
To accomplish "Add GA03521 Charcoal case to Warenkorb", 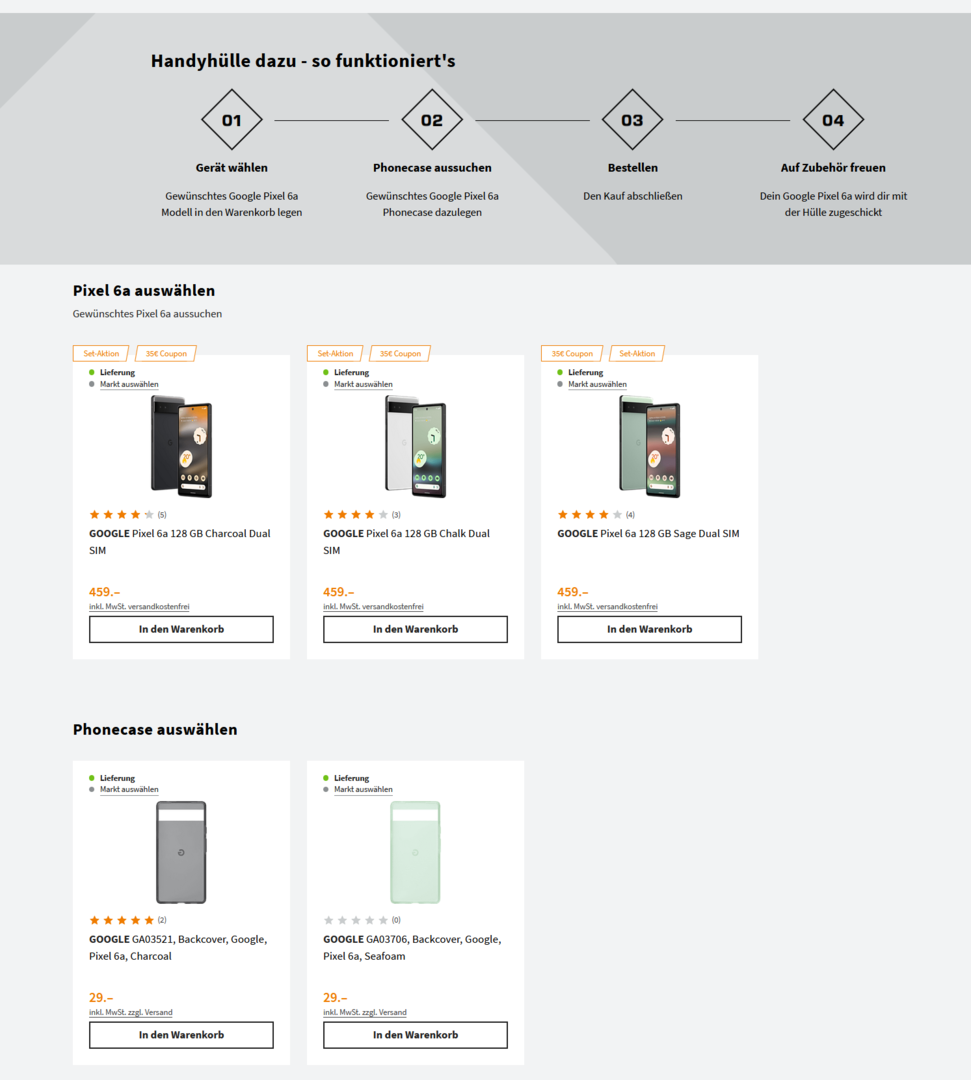I will pos(181,1035).
